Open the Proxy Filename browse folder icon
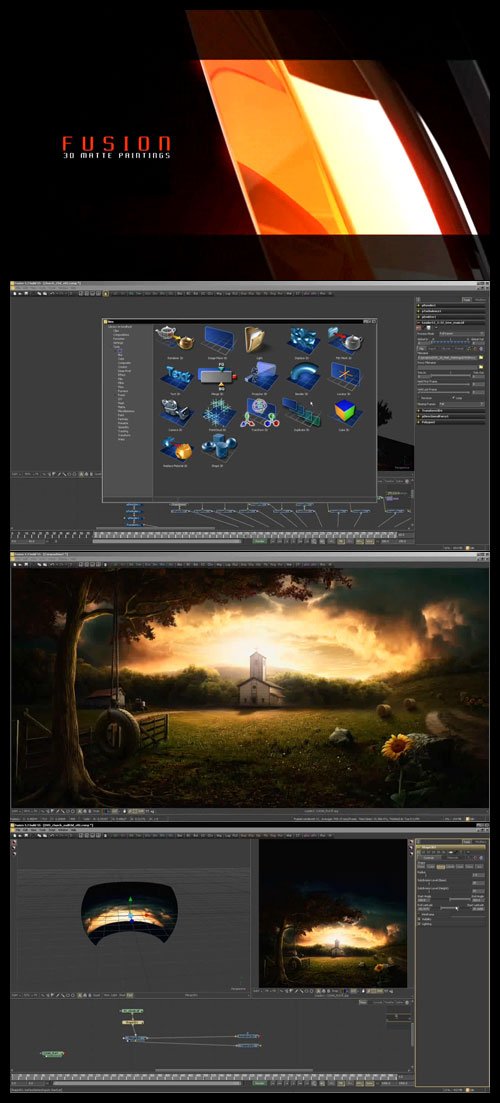The width and height of the screenshot is (500, 1103). click(481, 366)
